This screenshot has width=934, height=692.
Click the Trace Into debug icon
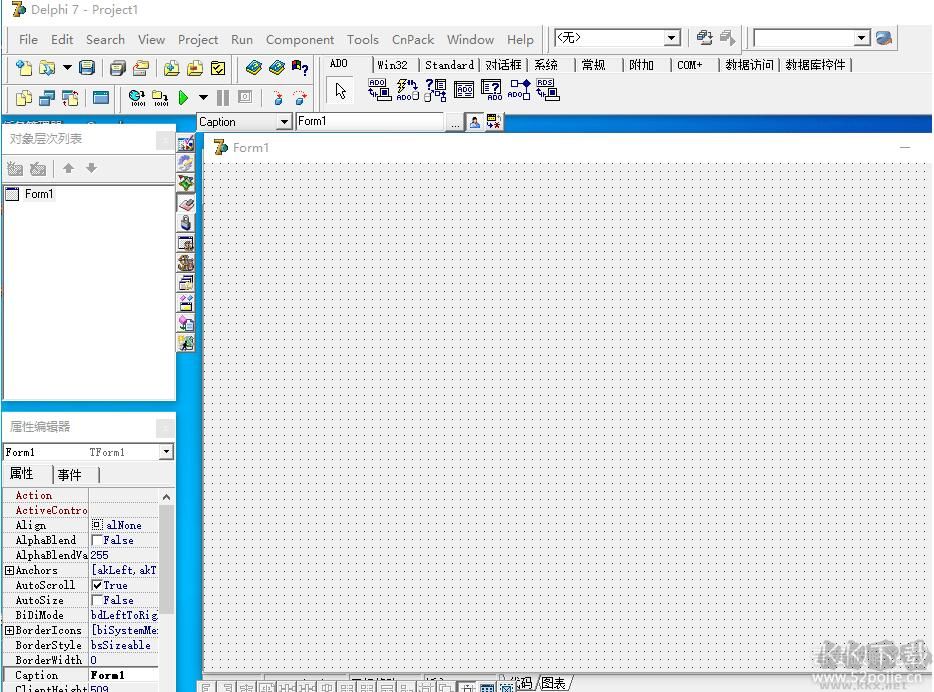pyautogui.click(x=277, y=98)
